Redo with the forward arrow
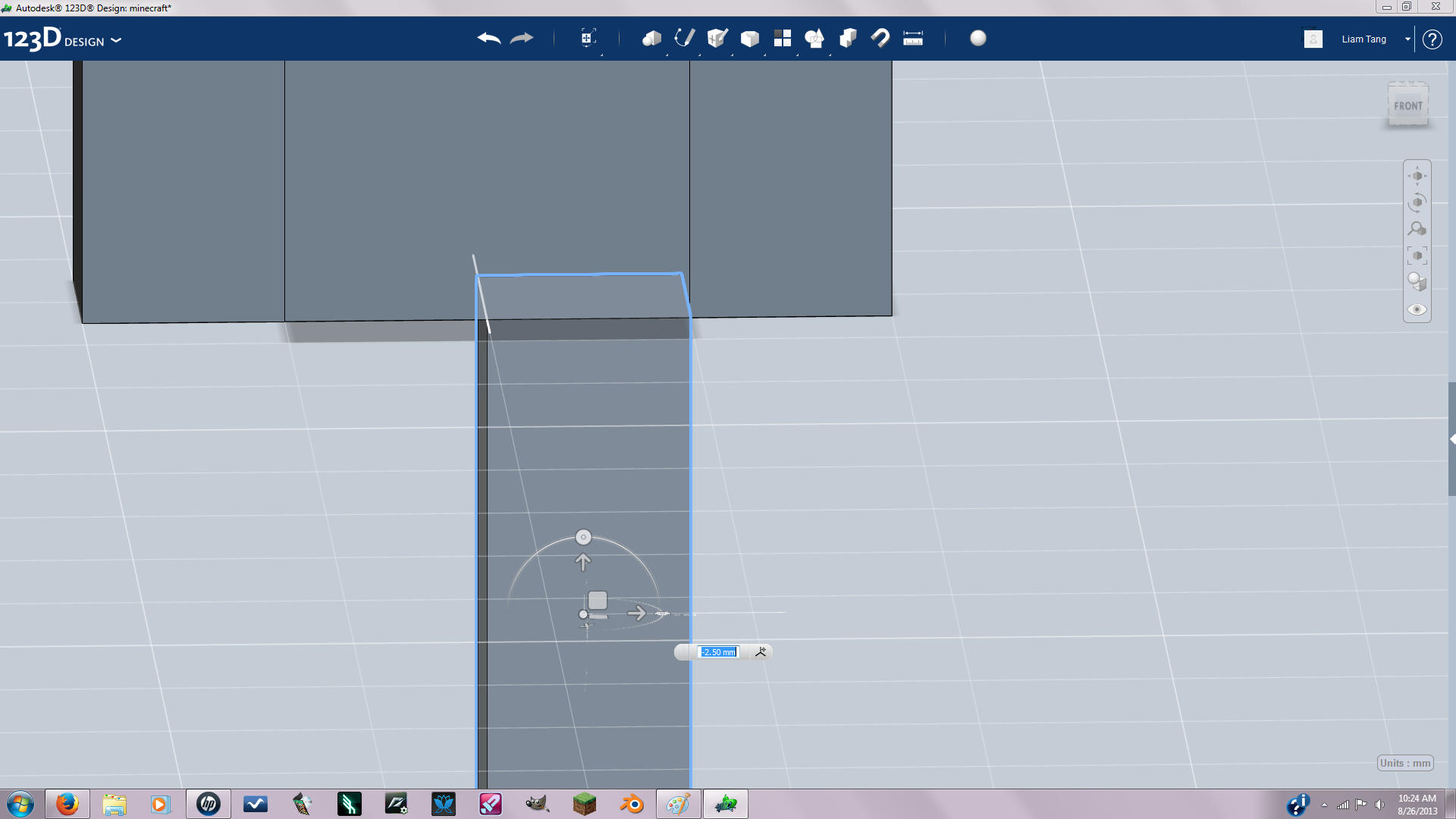Viewport: 1456px width, 819px height. [522, 38]
